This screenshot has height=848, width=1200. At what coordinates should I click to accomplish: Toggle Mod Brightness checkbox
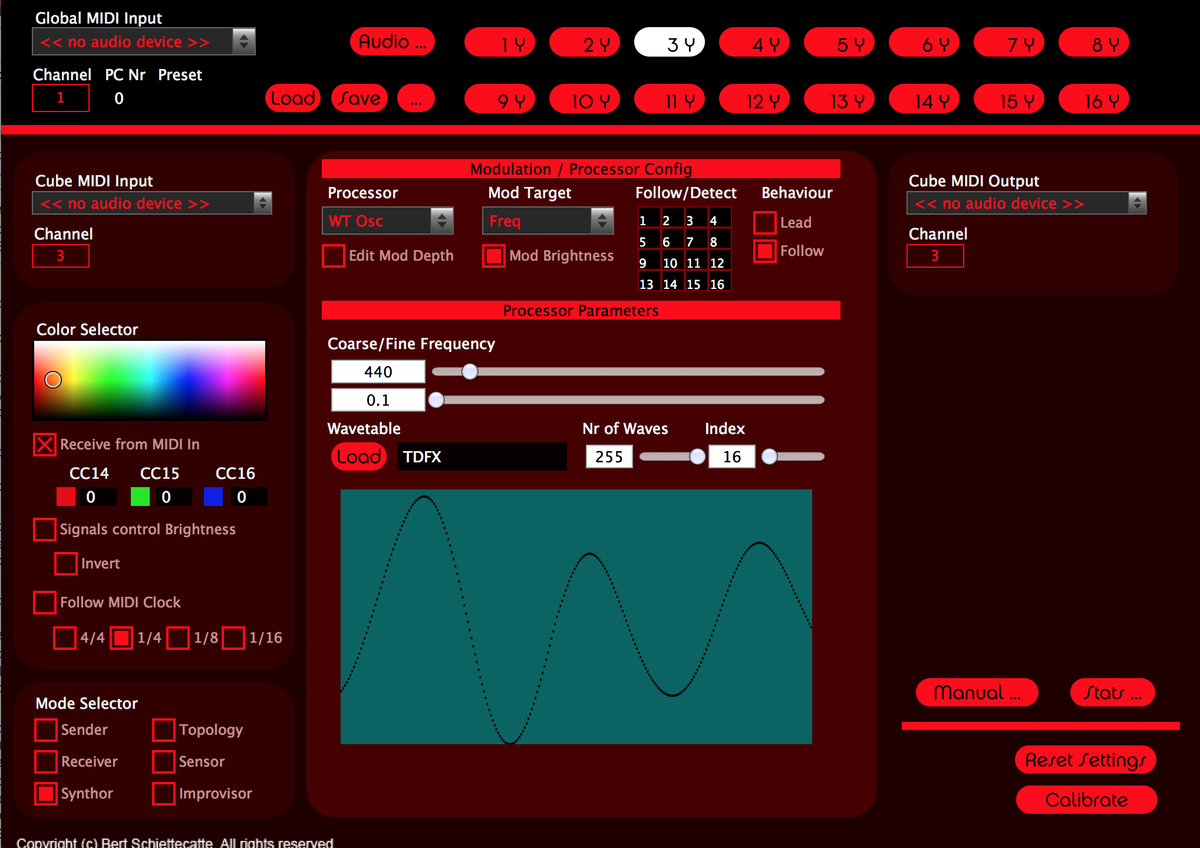click(494, 256)
